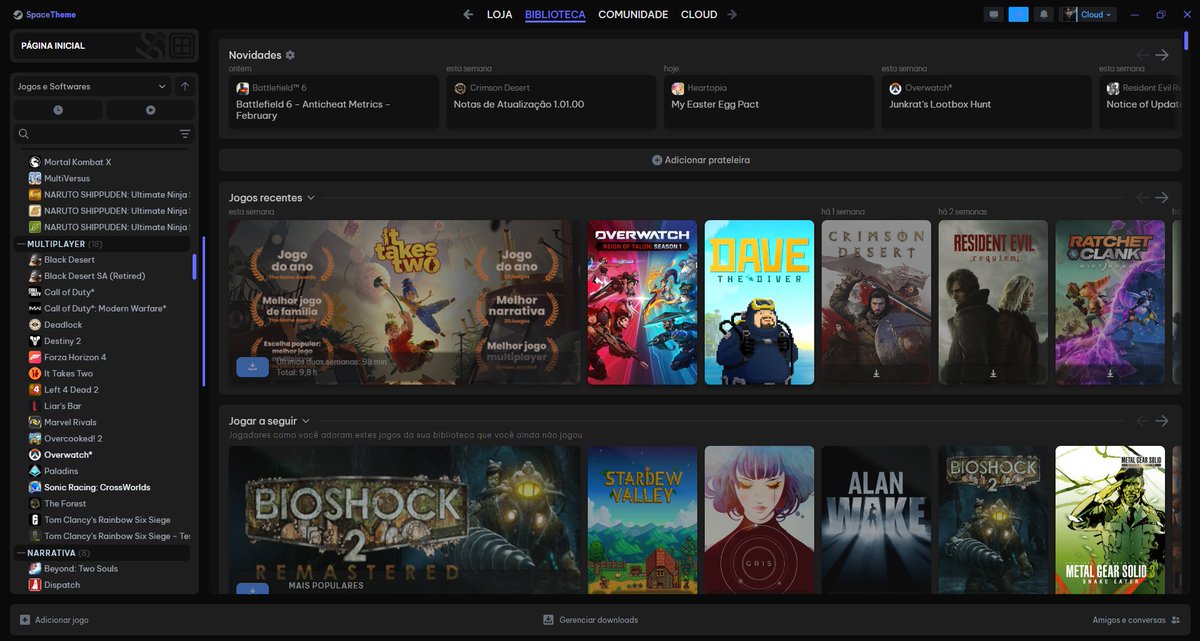Open Battlefield 6 Anticheat Metrics news
Image resolution: width=1200 pixels, height=641 pixels.
click(334, 103)
